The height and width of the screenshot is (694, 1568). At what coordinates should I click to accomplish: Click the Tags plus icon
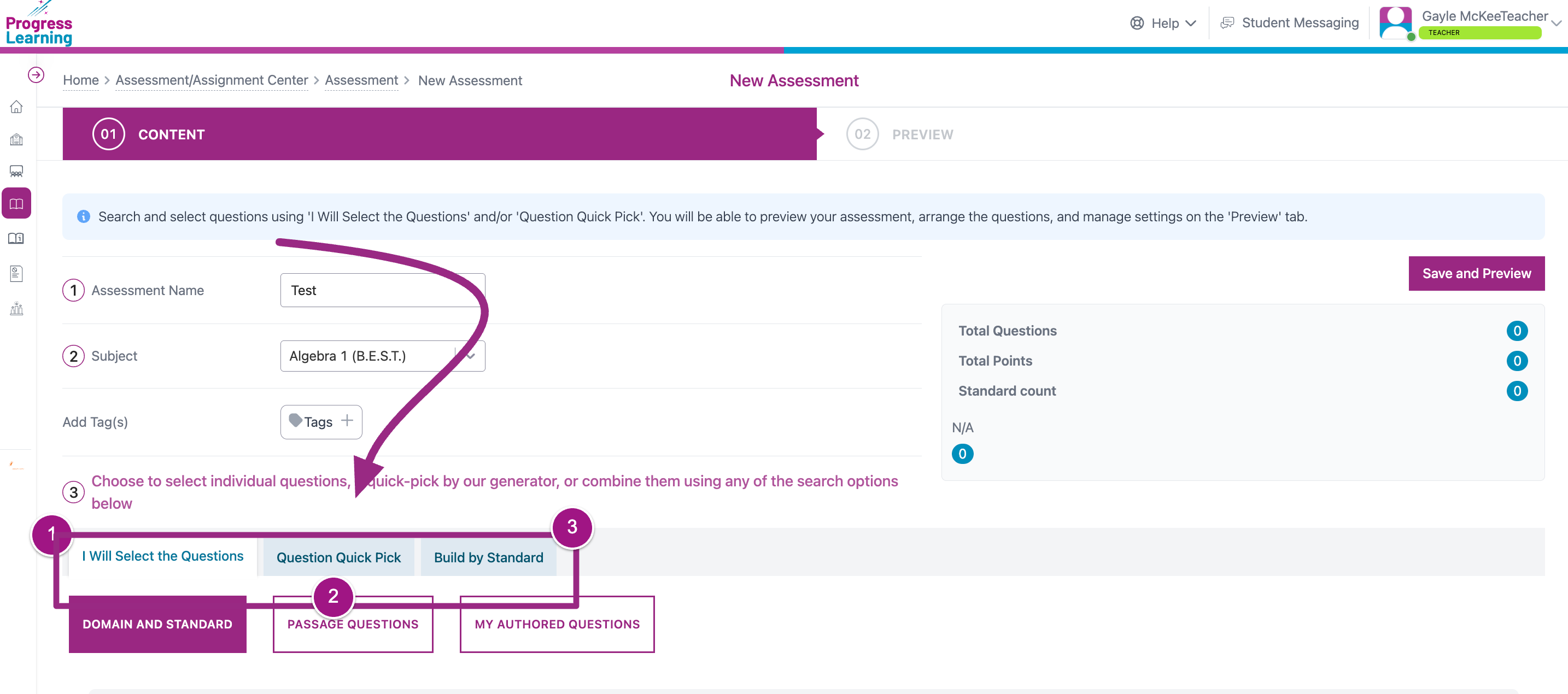(347, 421)
